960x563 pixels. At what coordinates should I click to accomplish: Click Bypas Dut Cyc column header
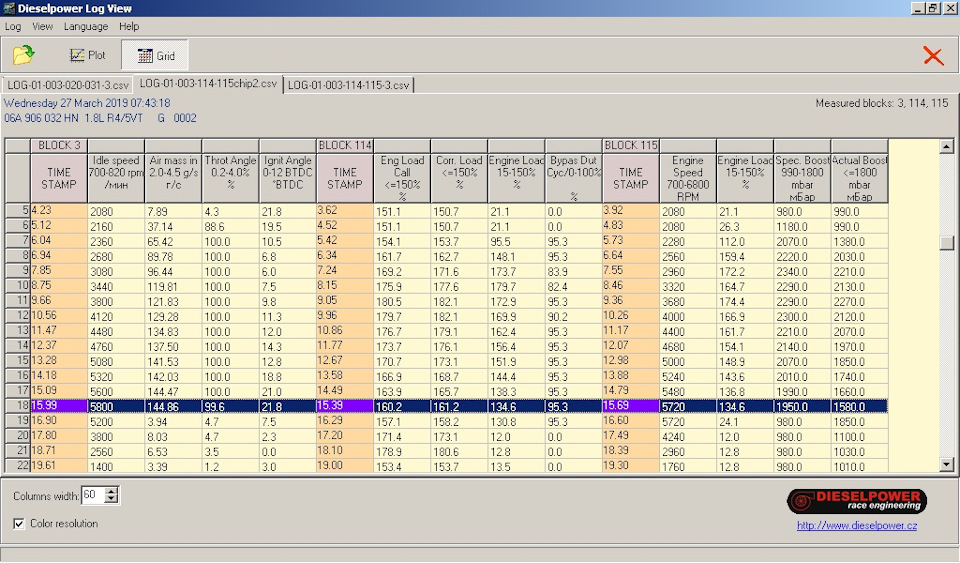pos(574,178)
